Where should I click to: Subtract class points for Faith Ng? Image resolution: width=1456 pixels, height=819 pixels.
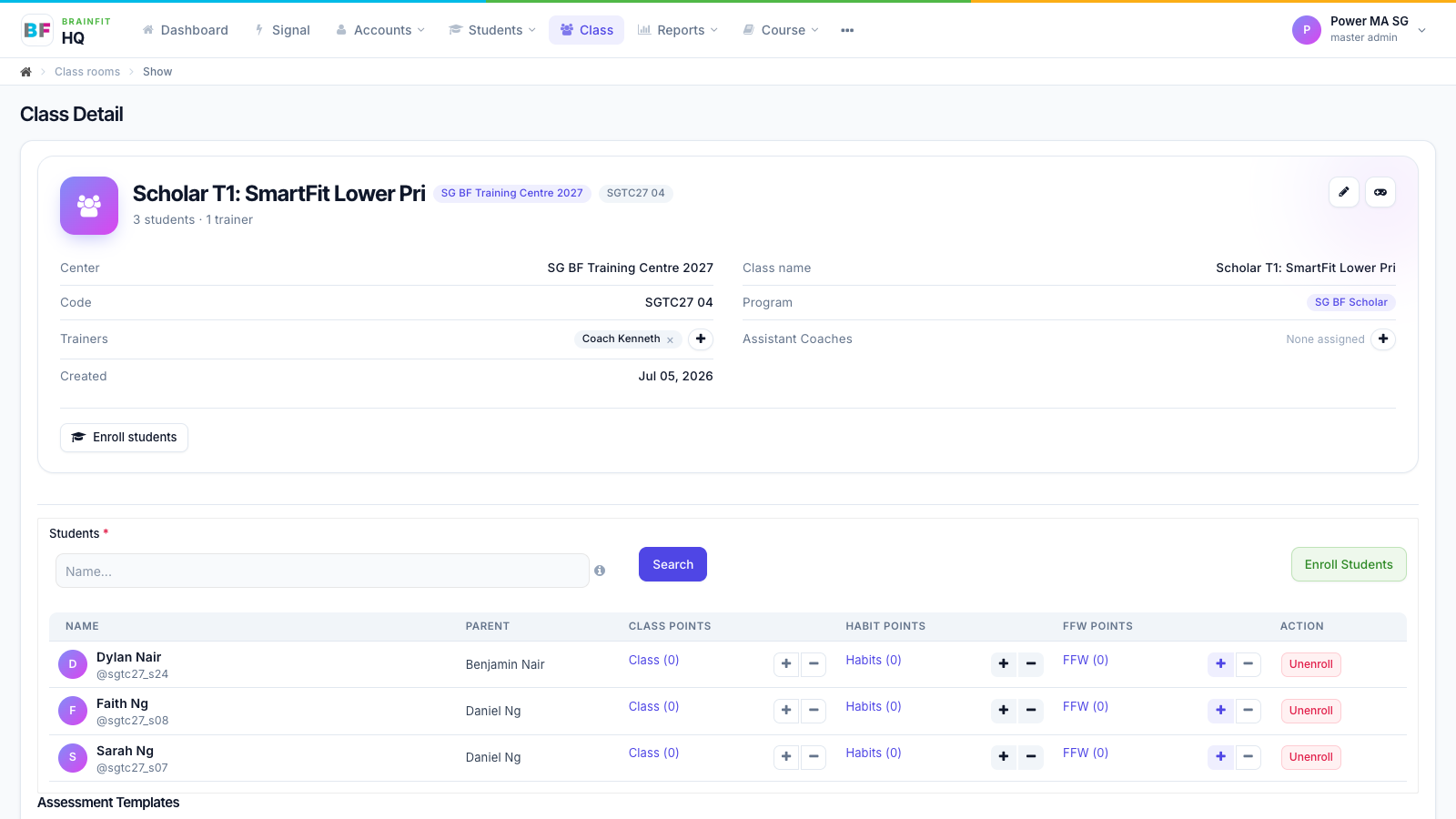click(x=814, y=711)
